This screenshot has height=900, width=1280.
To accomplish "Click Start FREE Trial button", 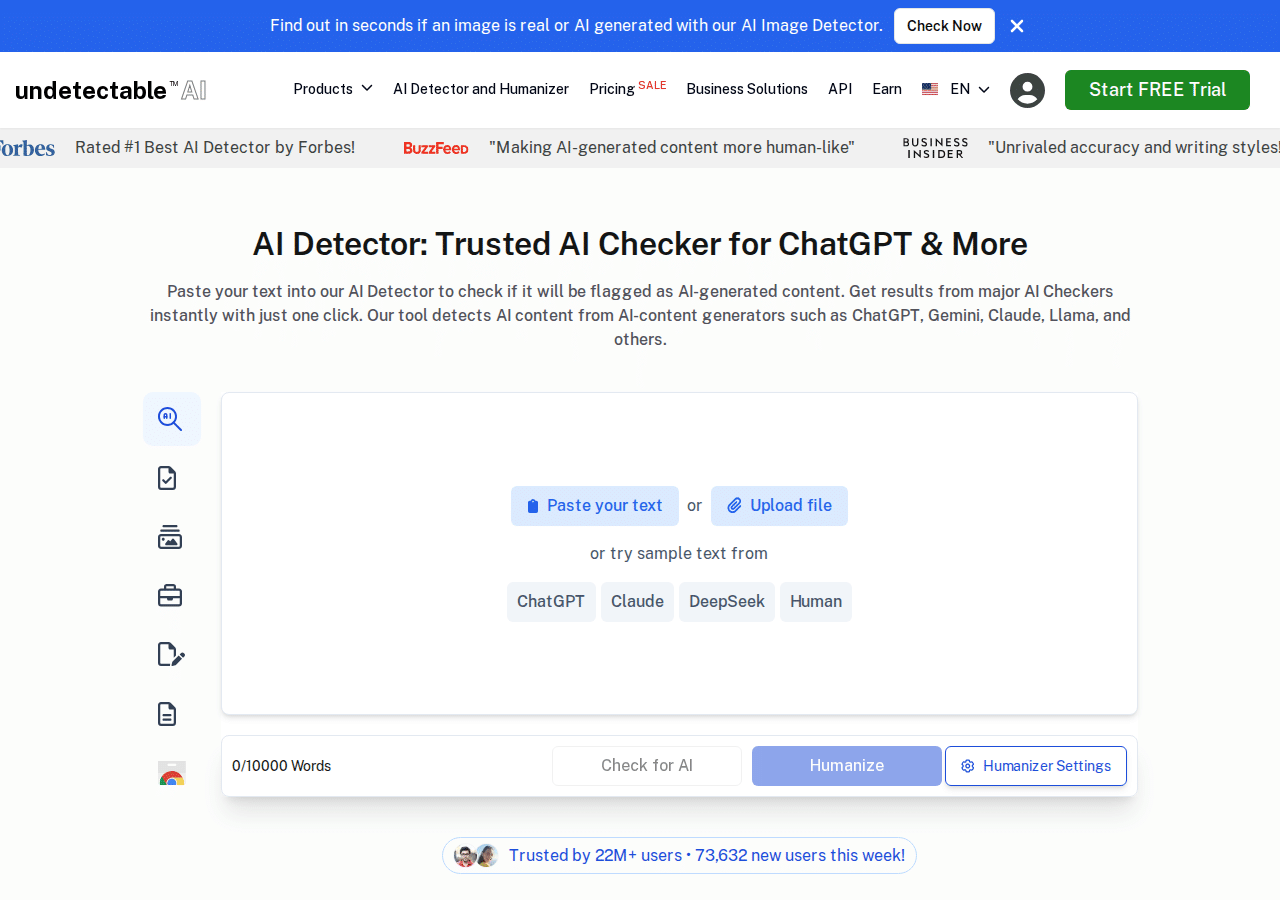I will pyautogui.click(x=1157, y=90).
